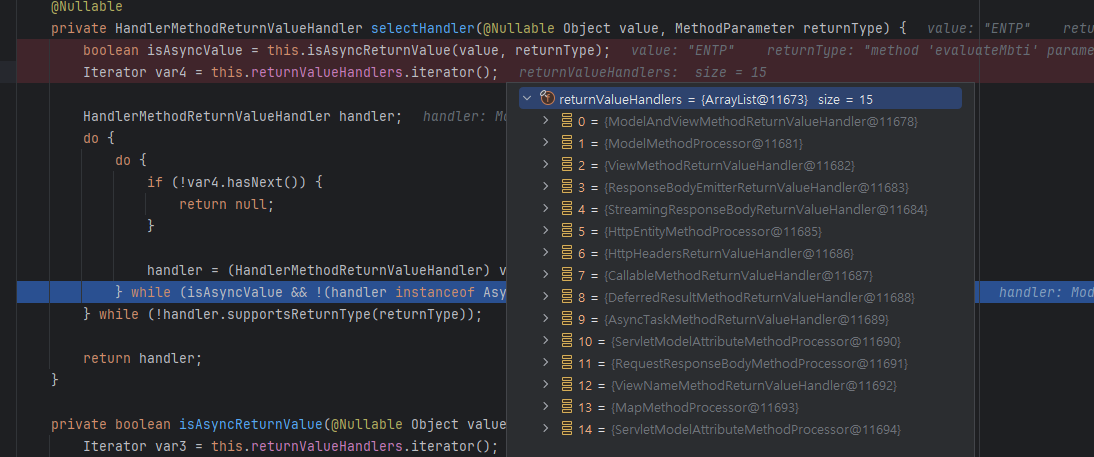This screenshot has width=1094, height=457.
Task: Click the selectHandler method name
Action: tap(422, 29)
